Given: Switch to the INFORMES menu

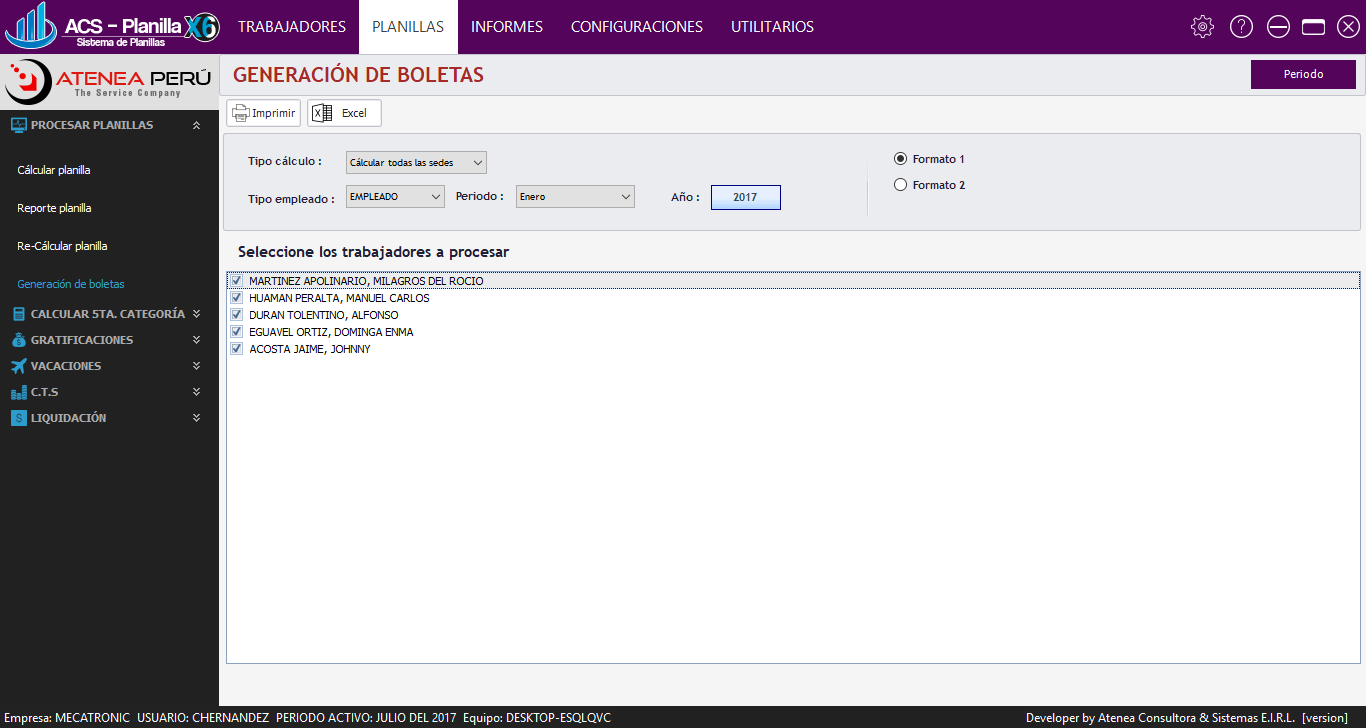Looking at the screenshot, I should tap(507, 27).
